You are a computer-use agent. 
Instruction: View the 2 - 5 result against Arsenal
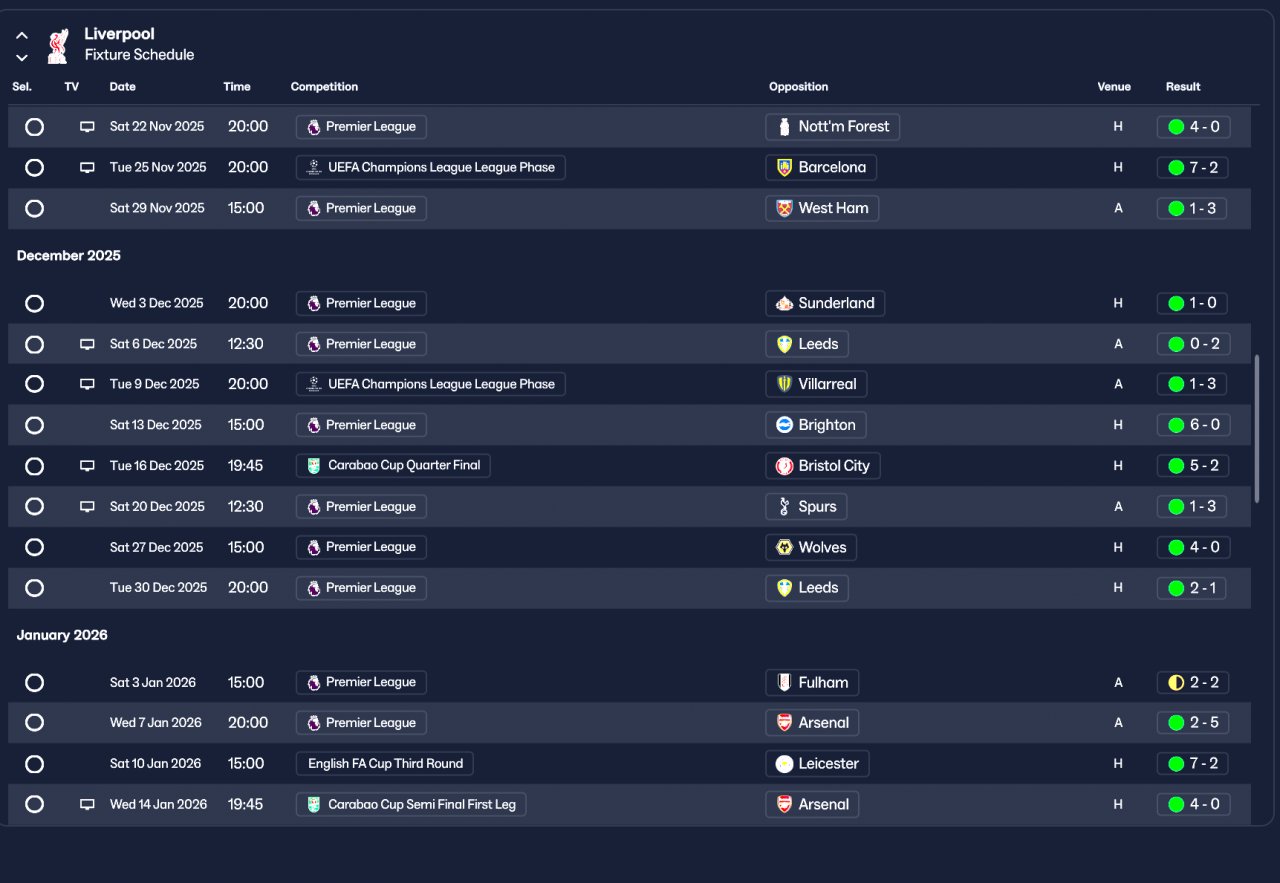point(1193,723)
